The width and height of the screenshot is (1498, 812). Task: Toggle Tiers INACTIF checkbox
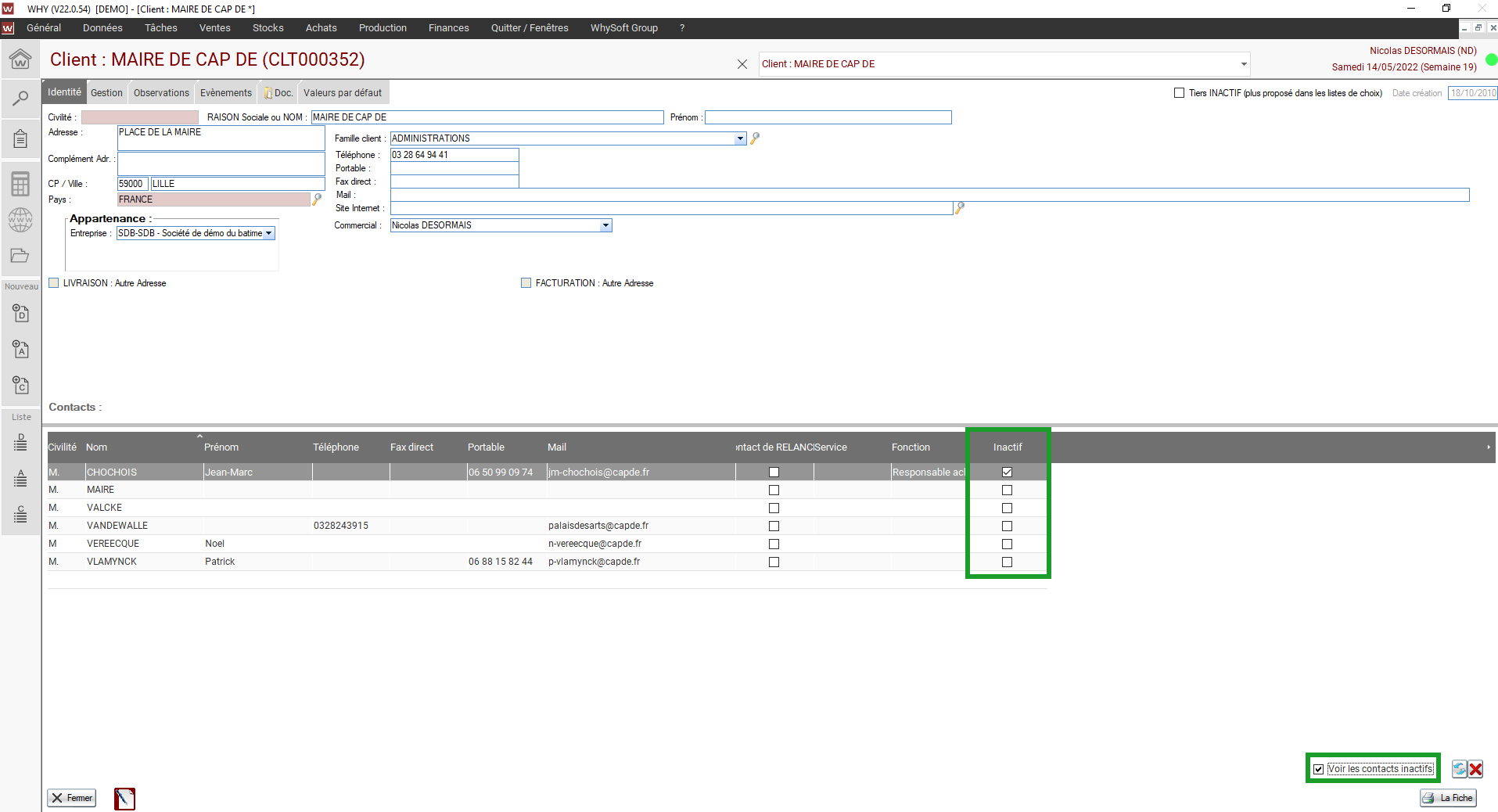tap(1179, 93)
